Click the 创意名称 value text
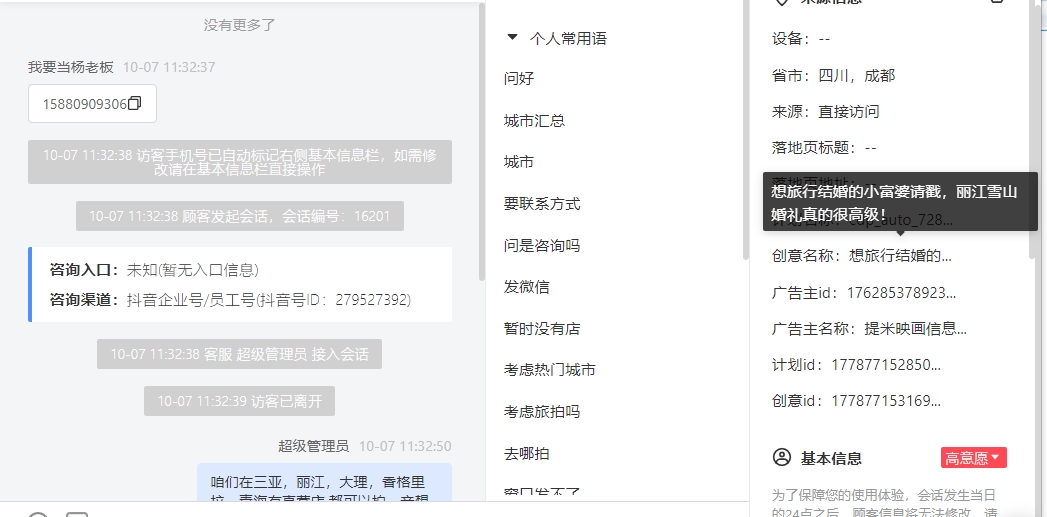 click(900, 256)
